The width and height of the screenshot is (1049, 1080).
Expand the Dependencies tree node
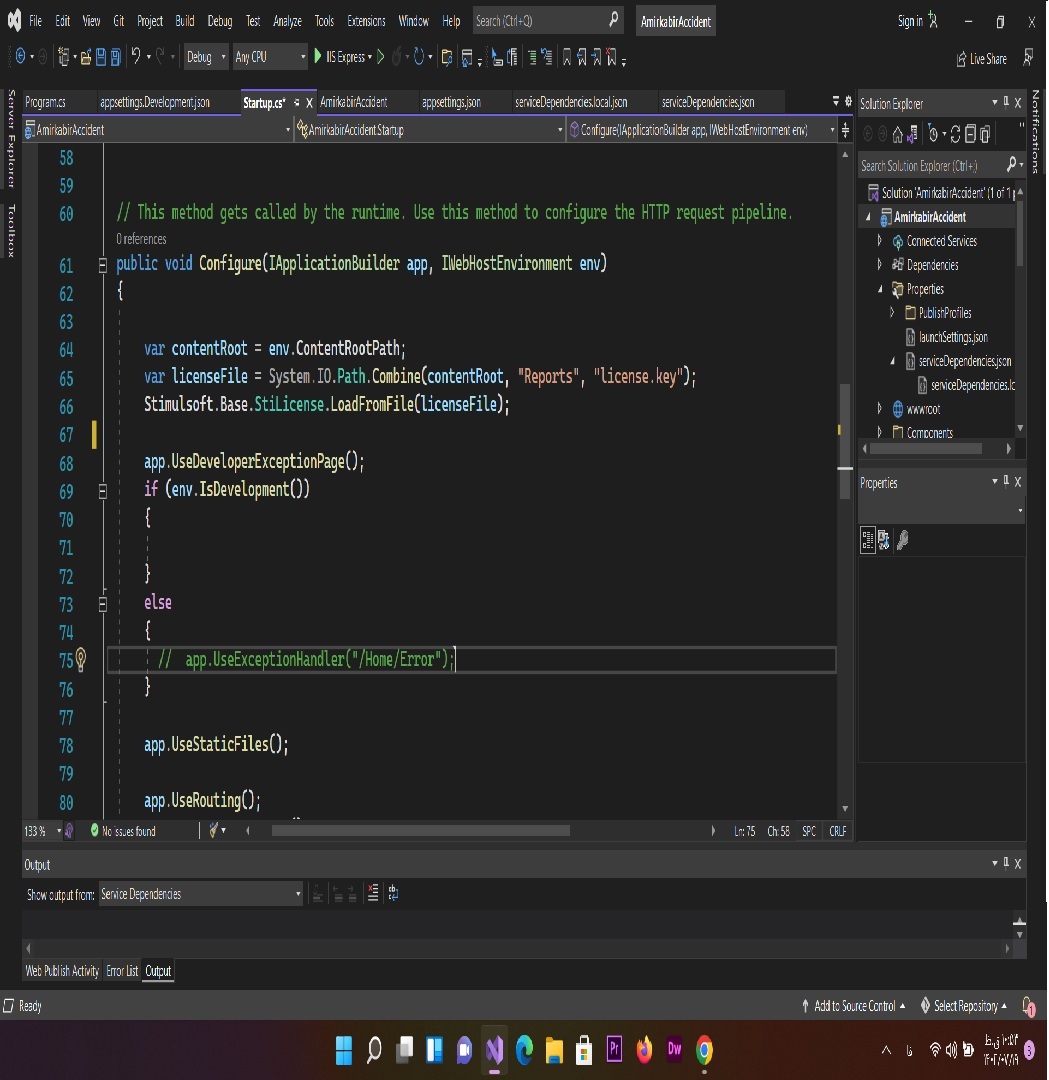point(880,265)
